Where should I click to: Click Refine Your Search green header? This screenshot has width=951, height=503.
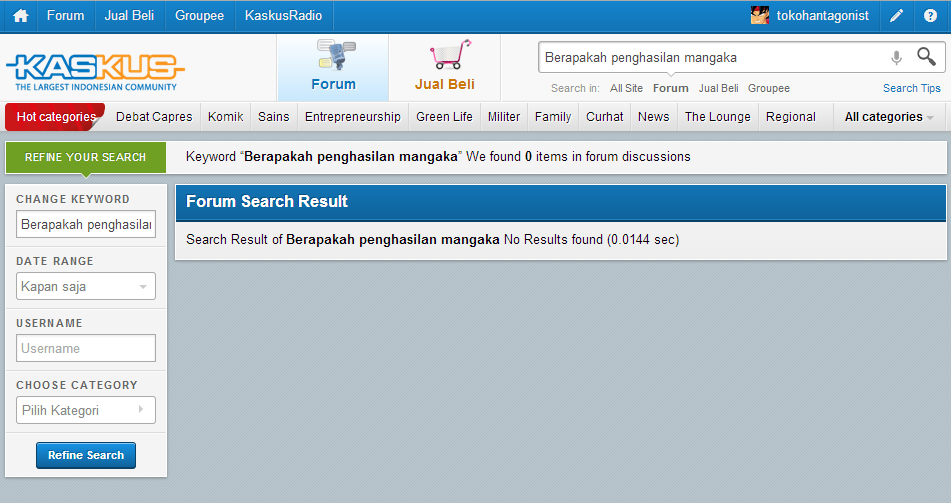86,157
